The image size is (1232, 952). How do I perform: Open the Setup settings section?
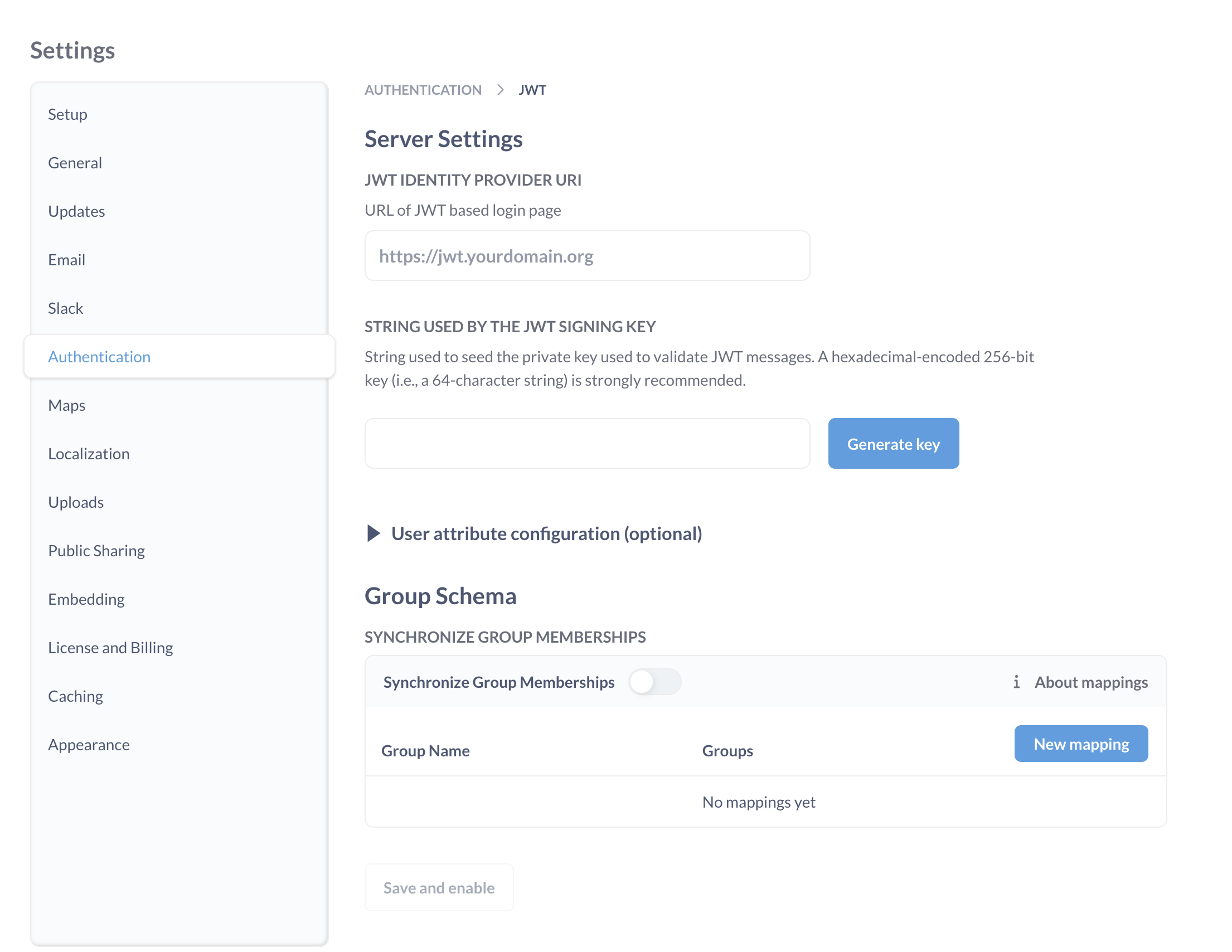[67, 114]
